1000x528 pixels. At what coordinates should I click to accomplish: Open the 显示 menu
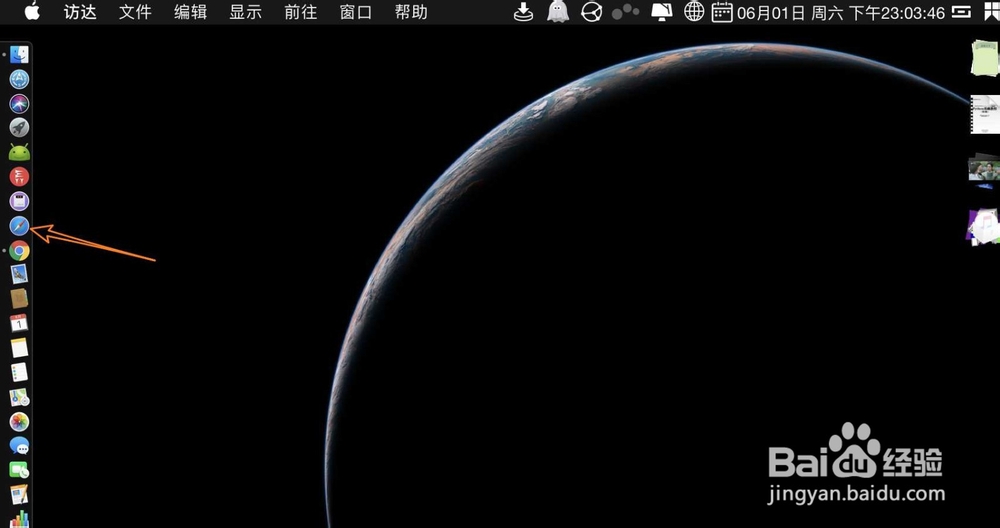pos(246,12)
